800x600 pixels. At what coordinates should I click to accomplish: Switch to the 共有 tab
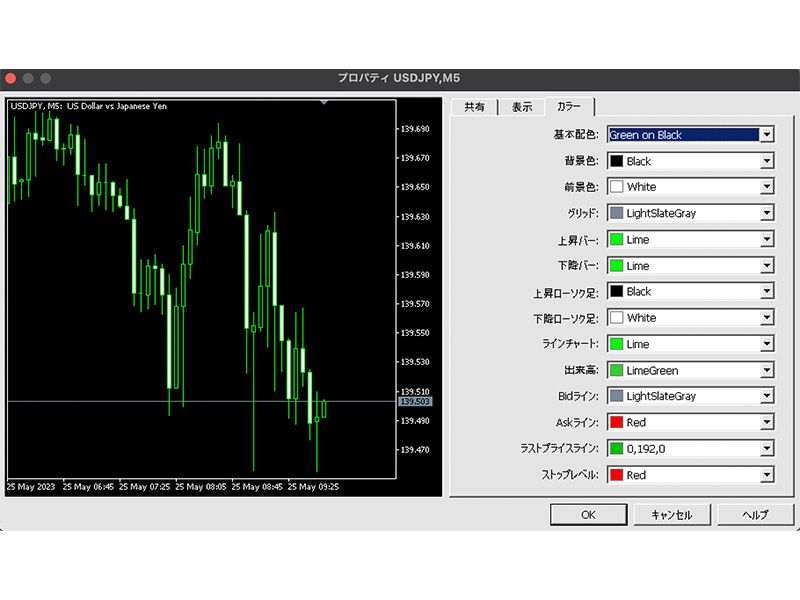pos(471,106)
